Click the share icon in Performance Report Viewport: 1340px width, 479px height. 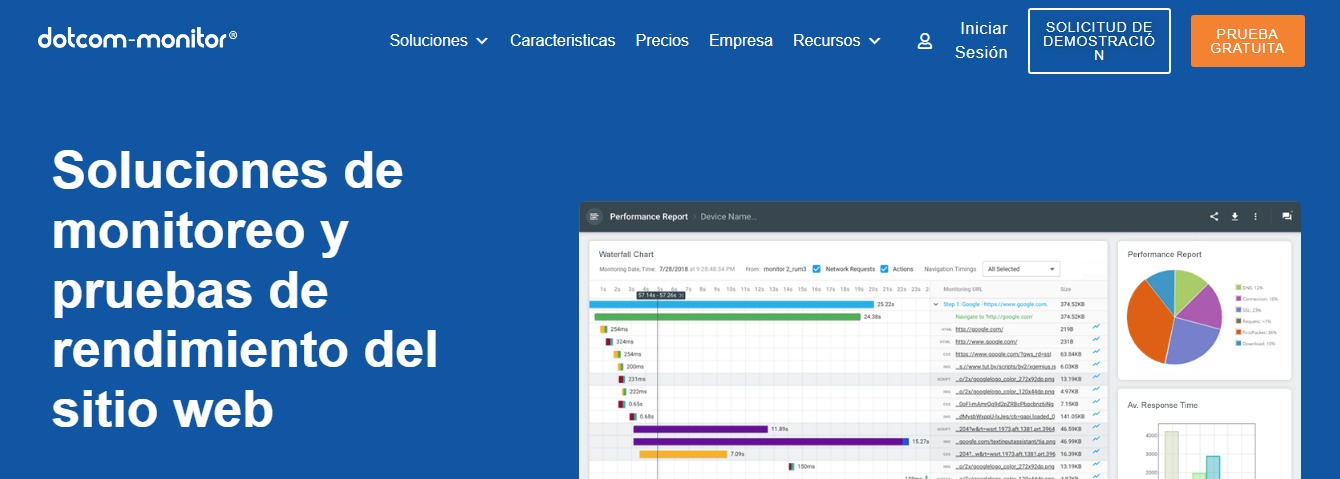(x=1214, y=216)
